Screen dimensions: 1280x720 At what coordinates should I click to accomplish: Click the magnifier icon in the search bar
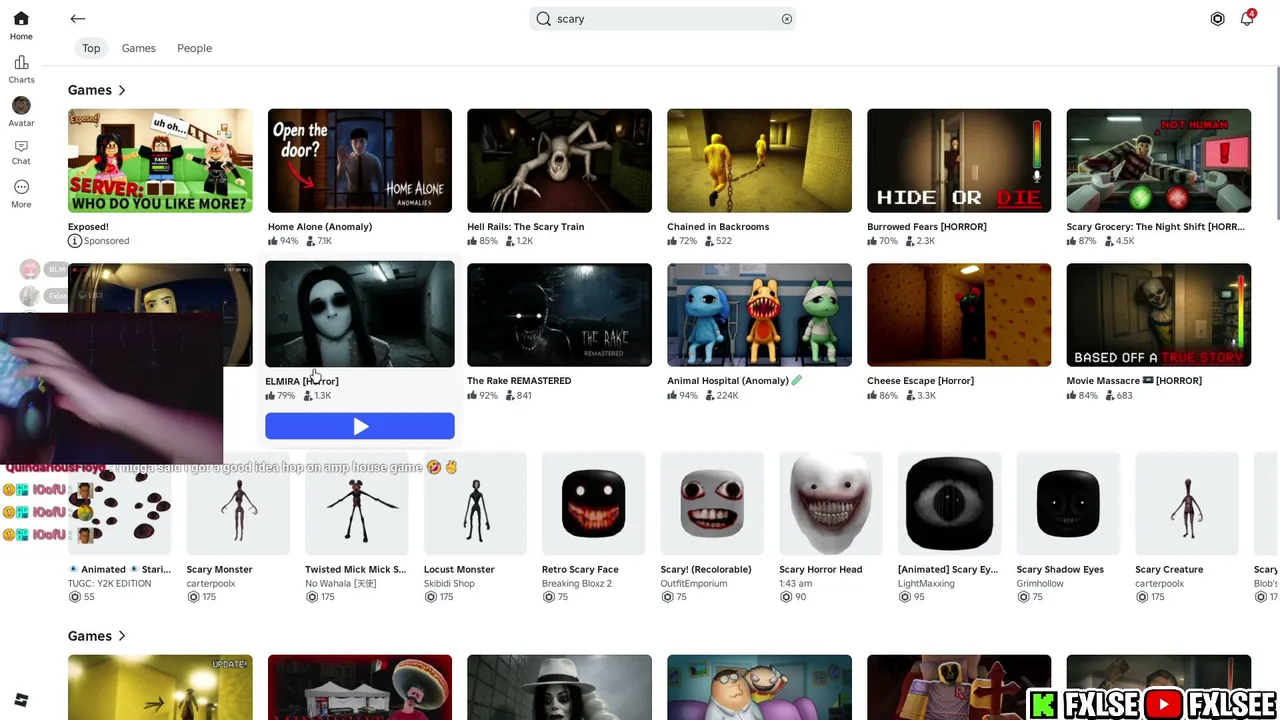coord(543,19)
